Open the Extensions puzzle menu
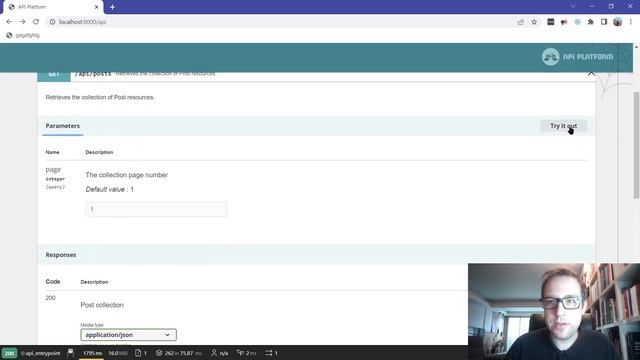Image resolution: width=640 pixels, height=360 pixels. coord(591,22)
